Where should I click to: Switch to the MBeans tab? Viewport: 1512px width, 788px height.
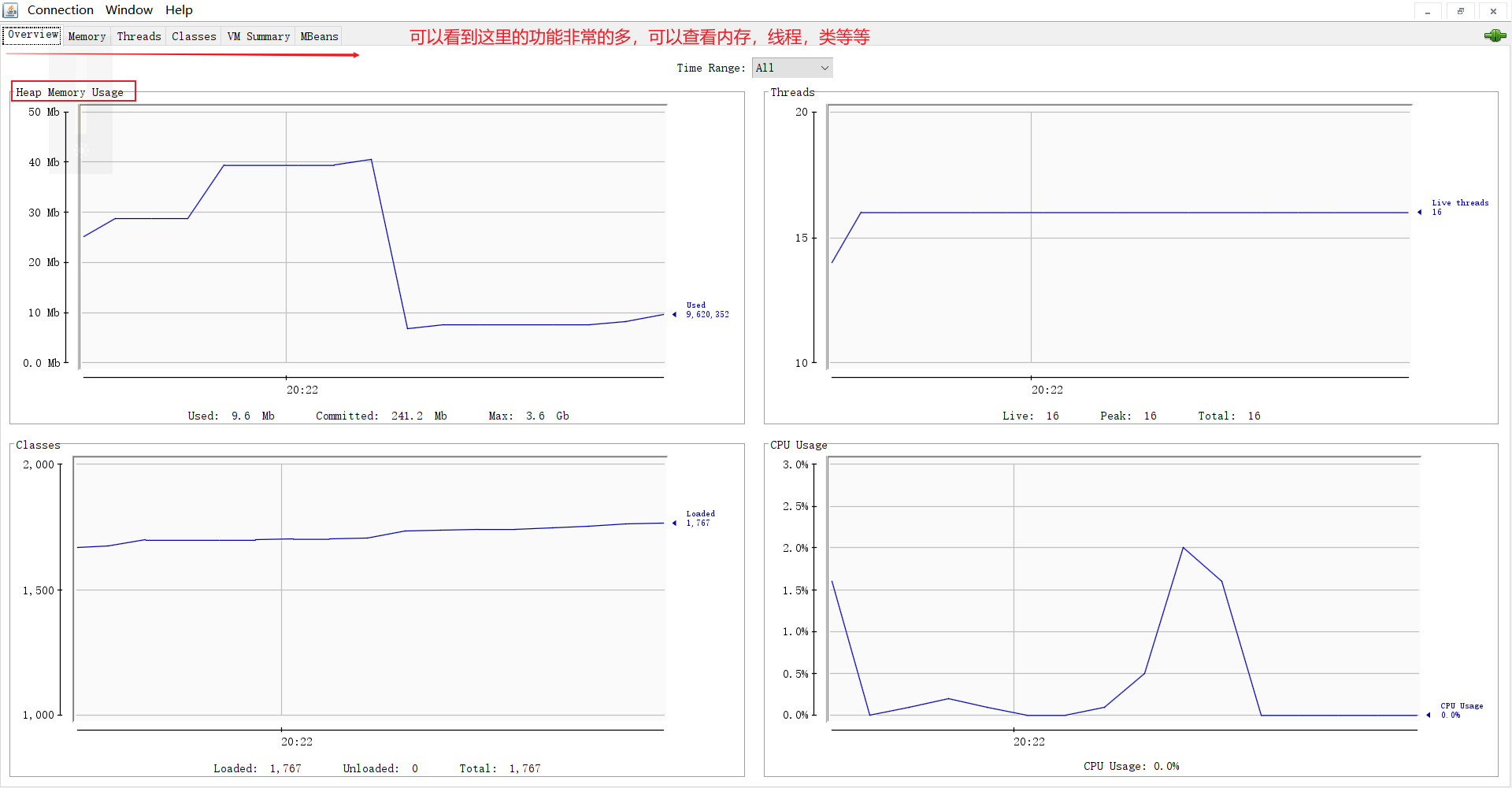click(319, 36)
